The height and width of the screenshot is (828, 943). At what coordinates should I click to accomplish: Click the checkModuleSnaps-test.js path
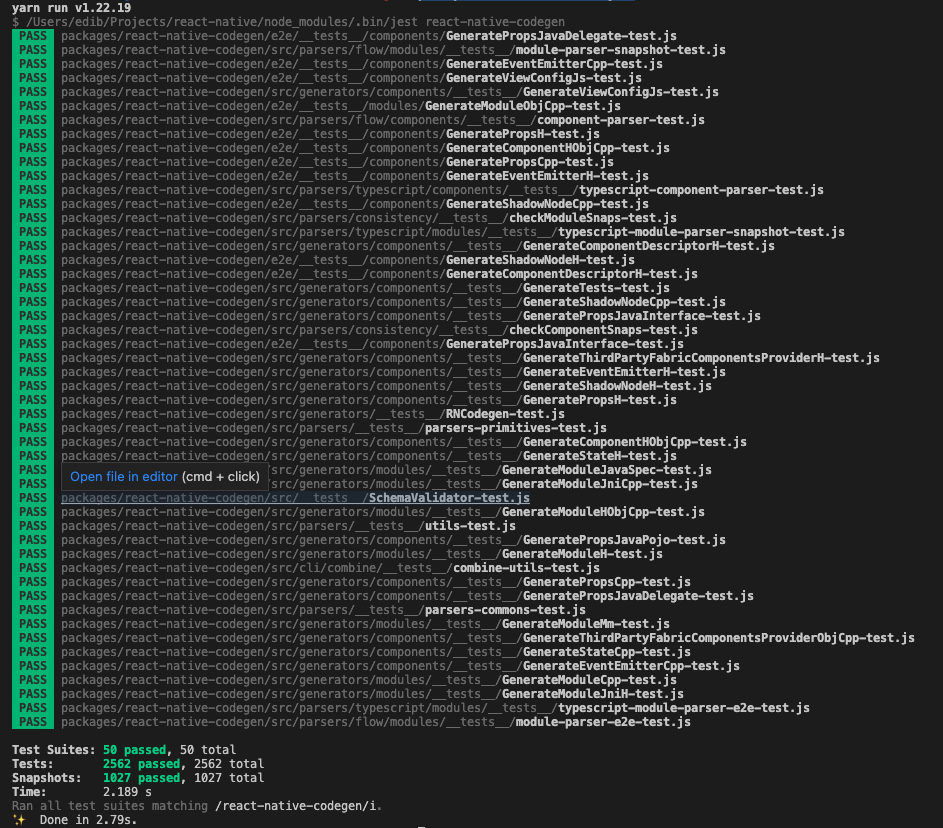369,218
